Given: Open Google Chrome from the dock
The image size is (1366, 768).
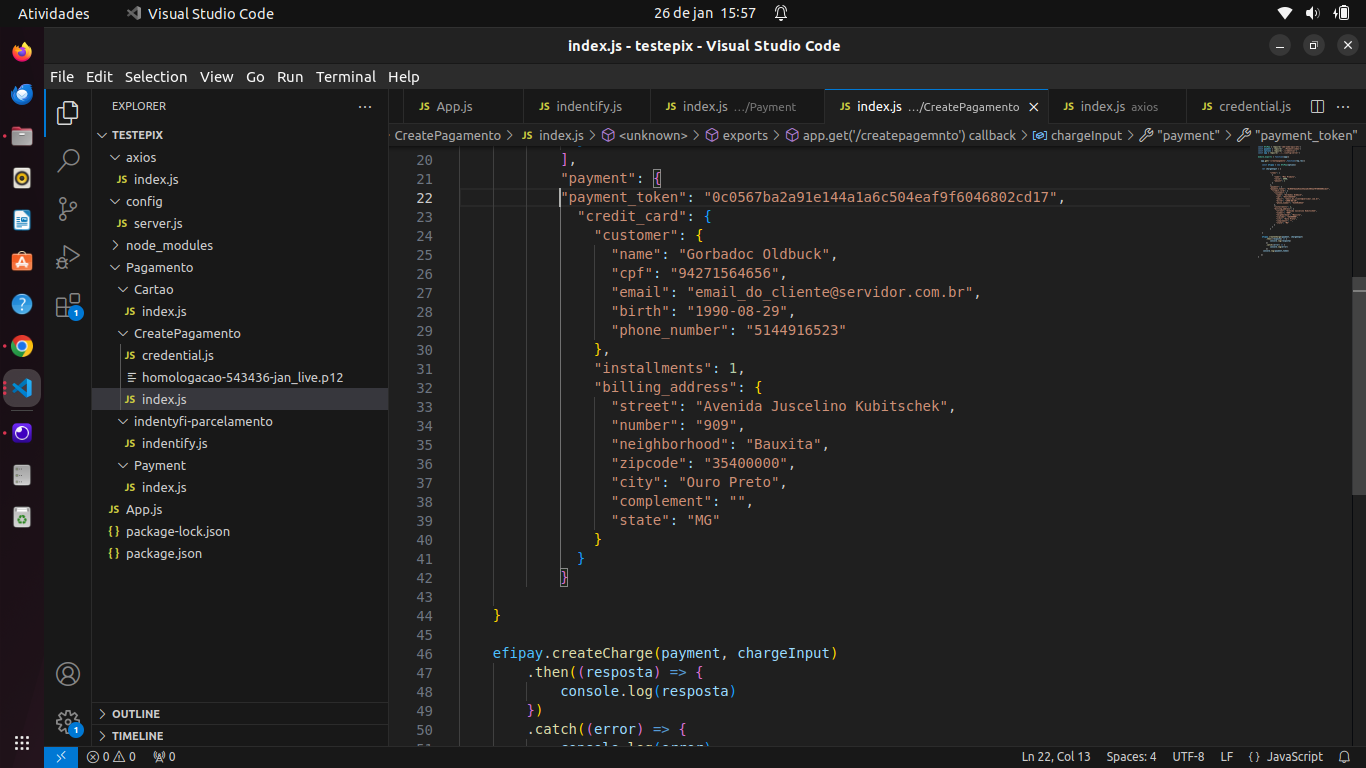Looking at the screenshot, I should click(22, 346).
